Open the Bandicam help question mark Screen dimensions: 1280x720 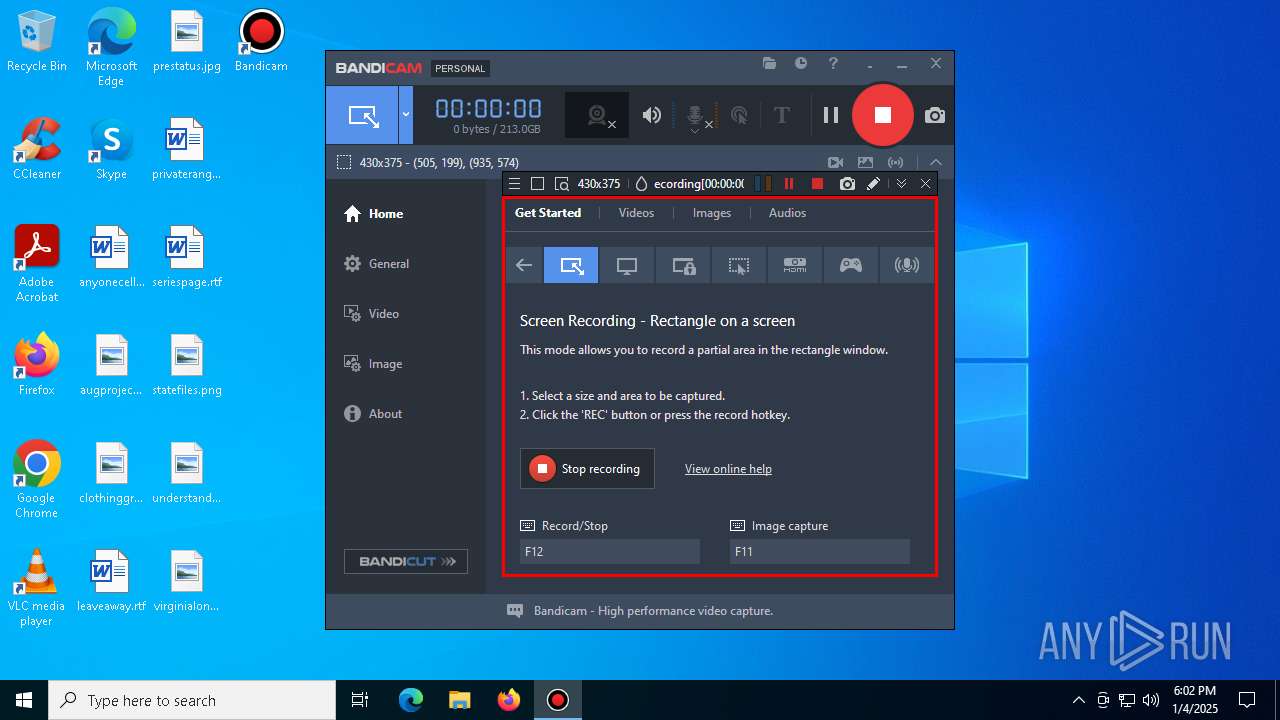pos(833,63)
